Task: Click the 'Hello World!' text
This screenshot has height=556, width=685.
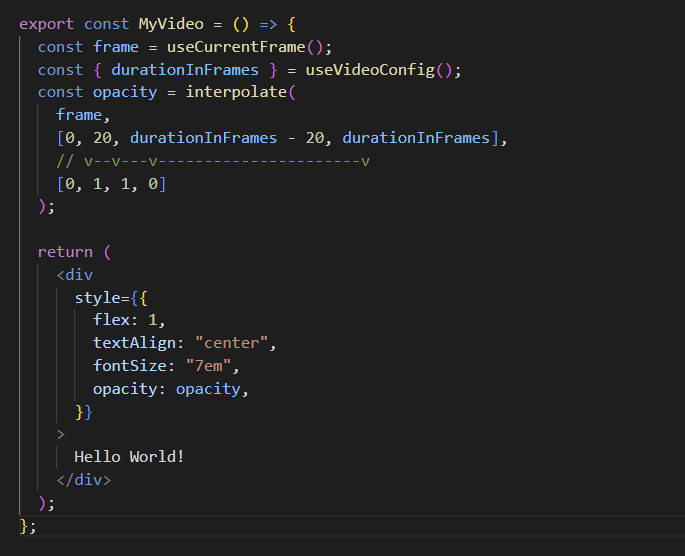Action: click(x=129, y=457)
